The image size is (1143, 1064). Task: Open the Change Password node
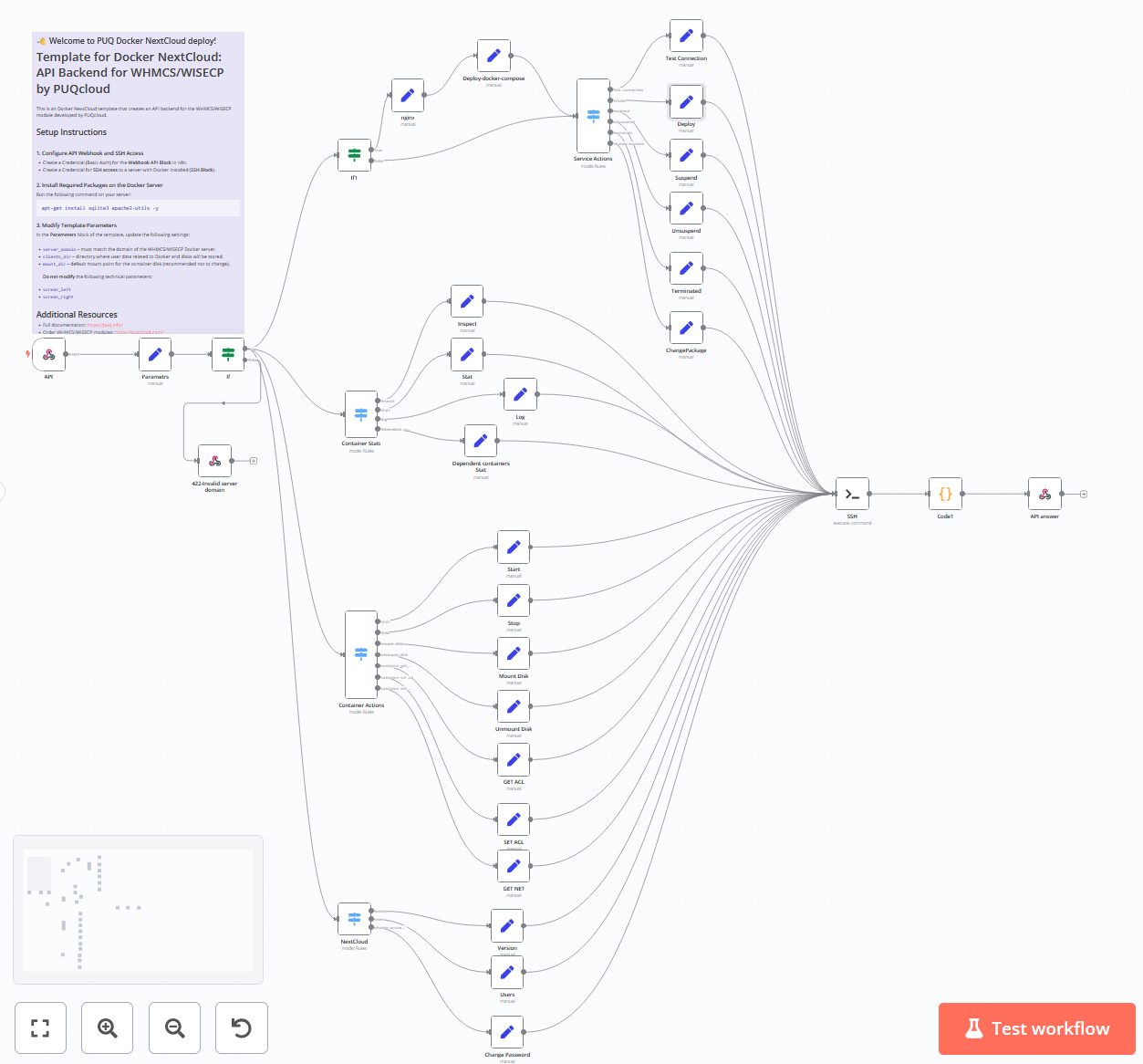click(x=507, y=1032)
